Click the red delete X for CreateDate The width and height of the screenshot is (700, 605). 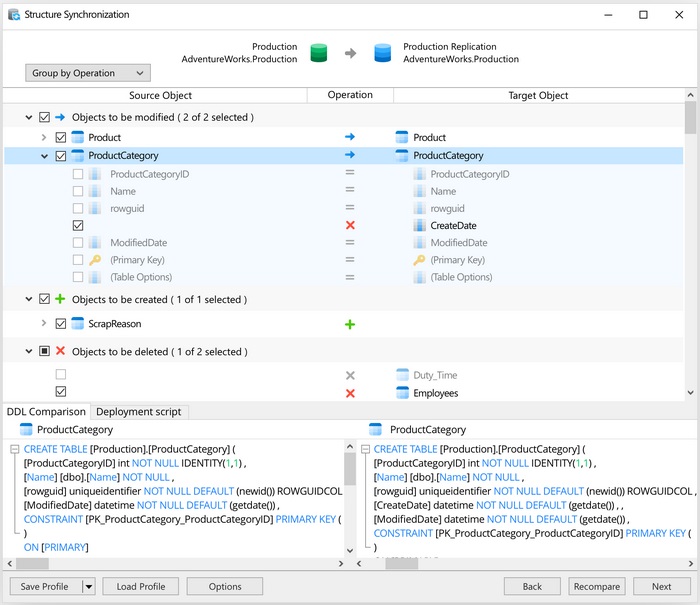point(350,225)
